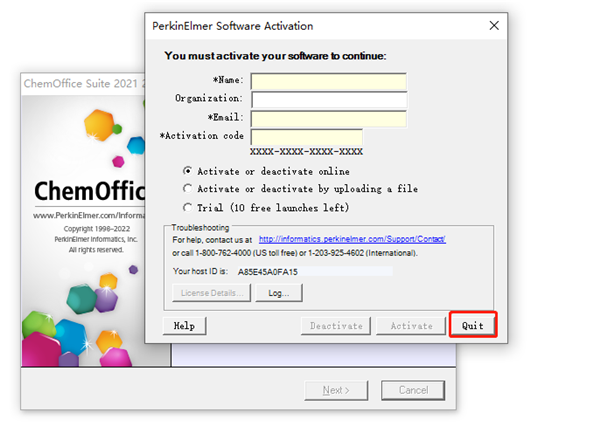Choose activate by uploading a file
Image resolution: width=600 pixels, height=439 pixels.
(187, 188)
